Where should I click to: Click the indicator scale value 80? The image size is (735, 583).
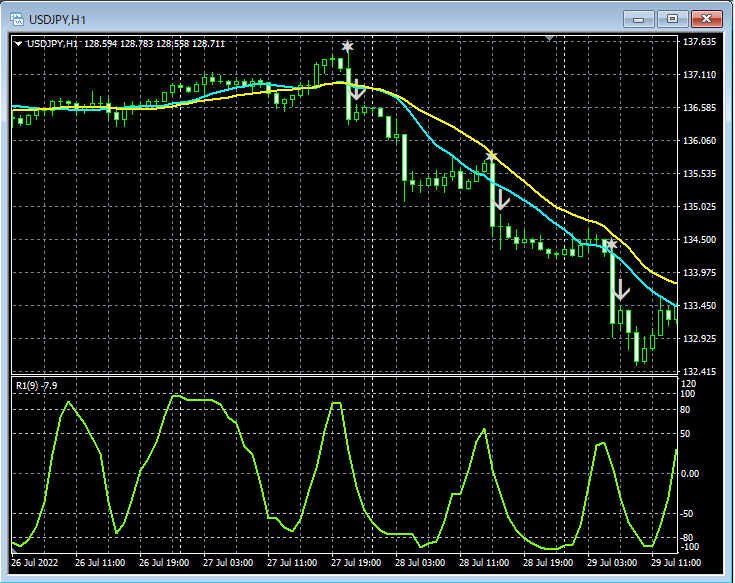[x=685, y=410]
